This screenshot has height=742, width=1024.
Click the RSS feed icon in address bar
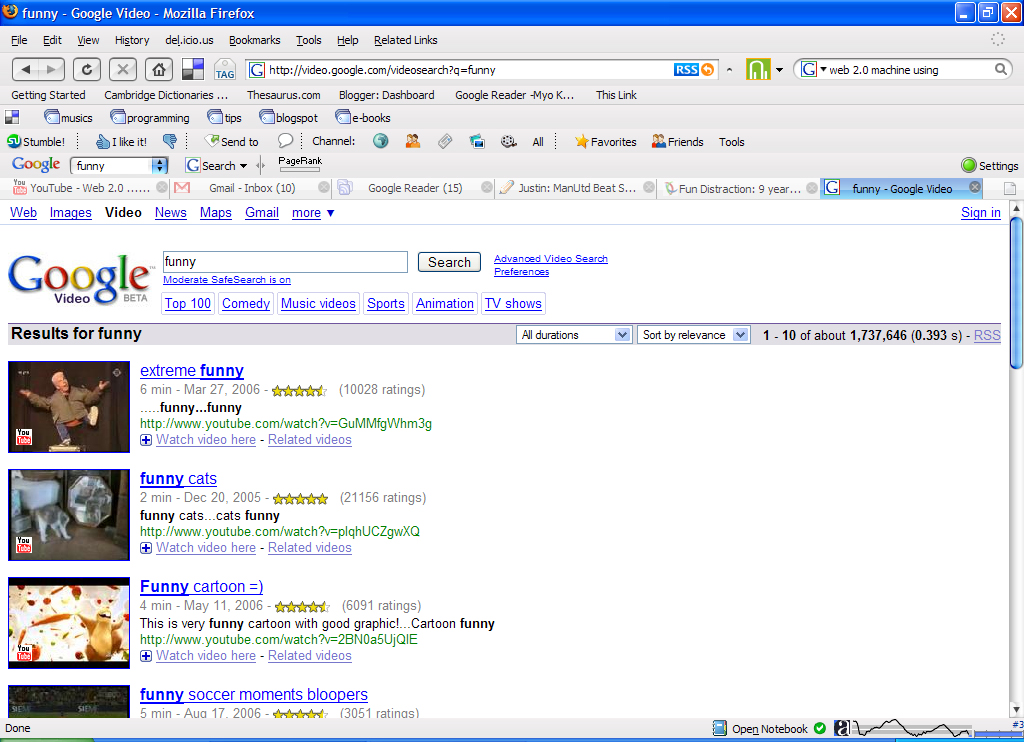point(686,70)
